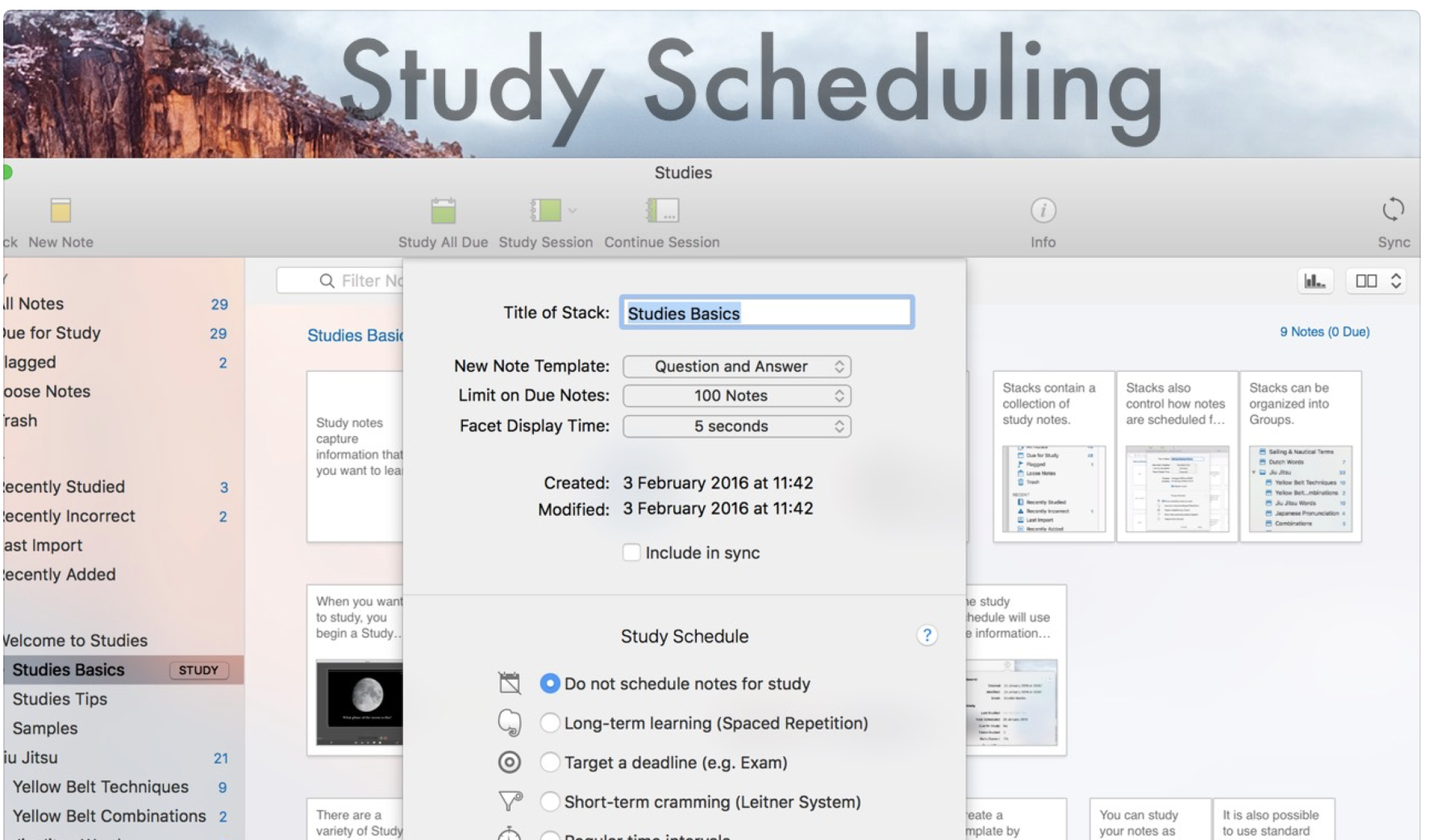Open Study Schedule help question mark
Image resolution: width=1437 pixels, height=840 pixels.
click(x=927, y=635)
